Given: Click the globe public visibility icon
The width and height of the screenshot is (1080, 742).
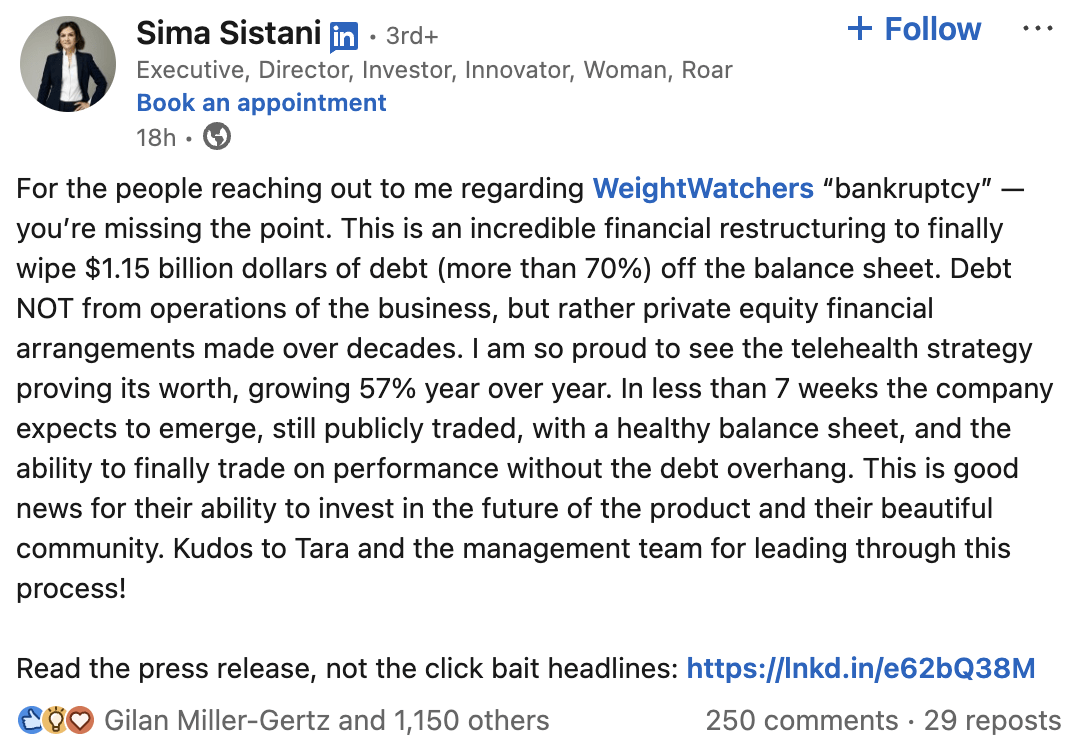Looking at the screenshot, I should [217, 136].
